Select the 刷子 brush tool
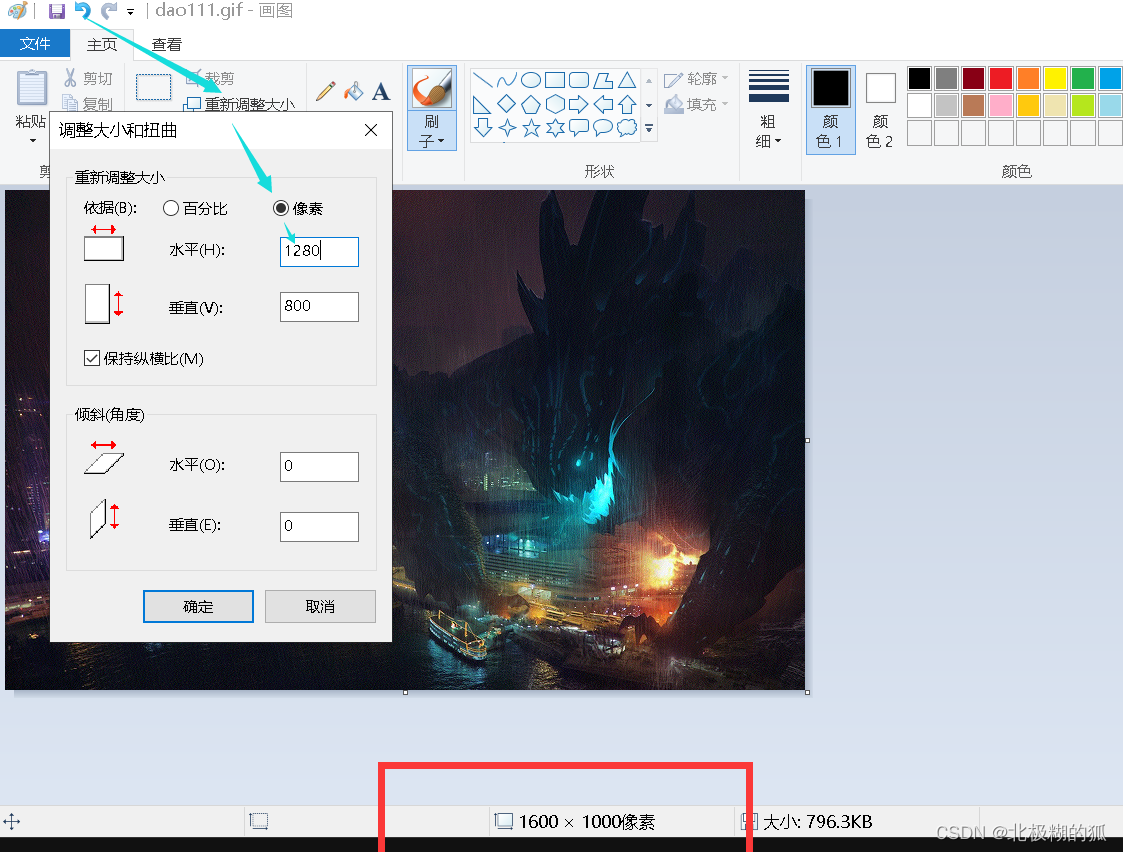The image size is (1123, 852). (432, 88)
